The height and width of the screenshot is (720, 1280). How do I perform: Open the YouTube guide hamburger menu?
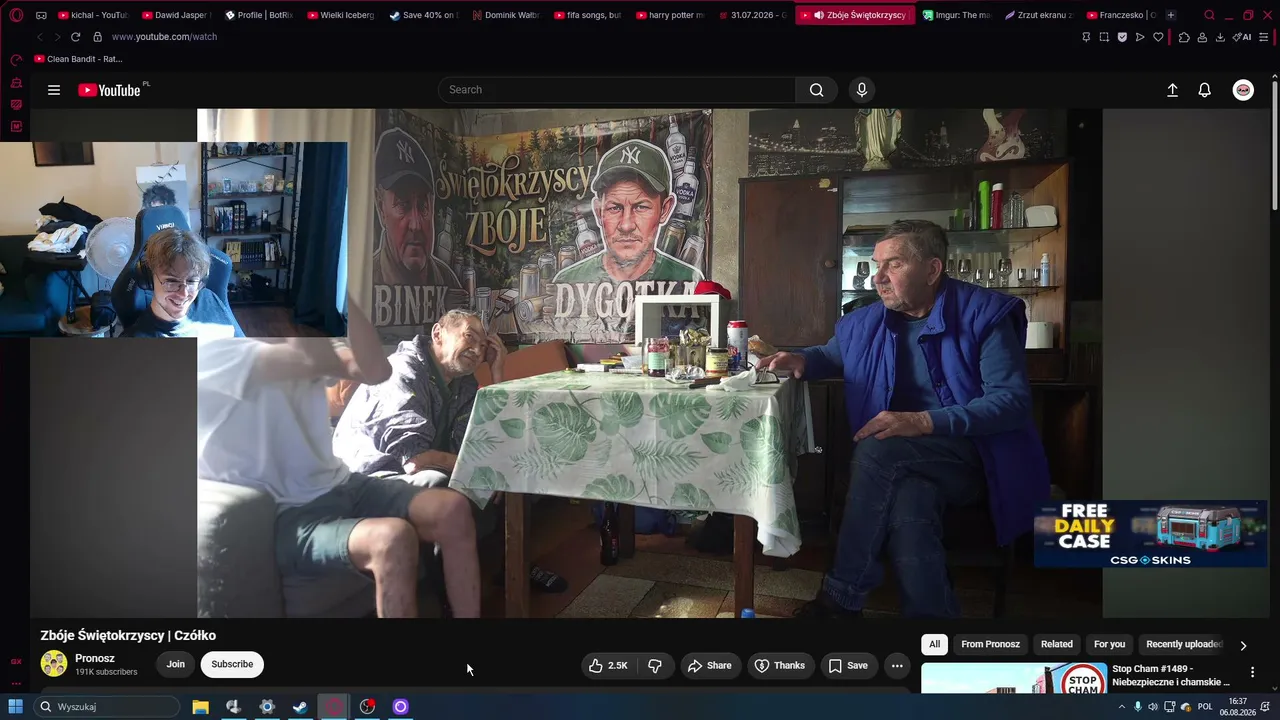coord(54,90)
